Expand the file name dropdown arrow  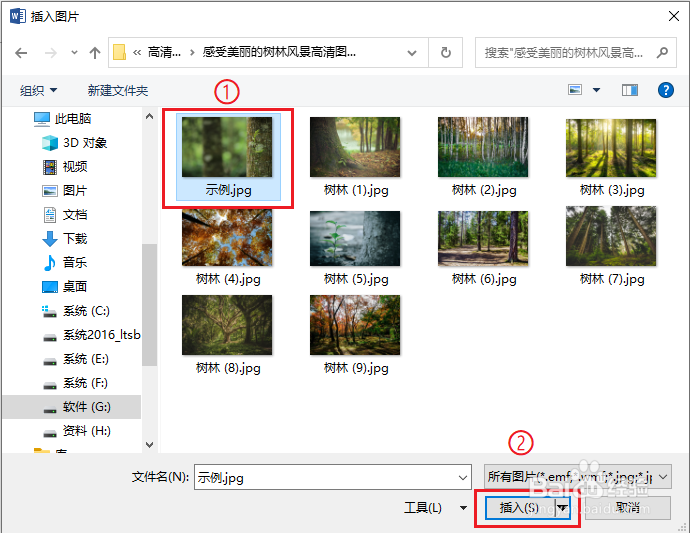click(x=462, y=478)
